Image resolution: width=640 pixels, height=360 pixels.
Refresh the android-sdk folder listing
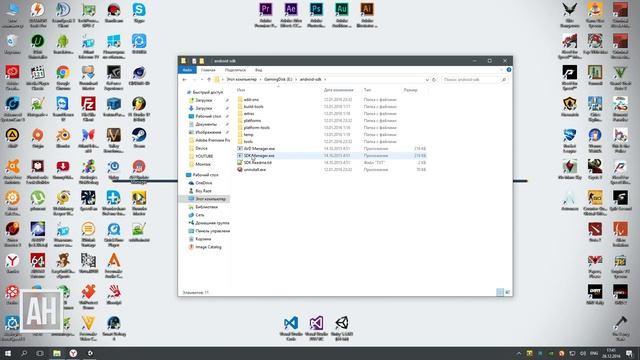434,80
